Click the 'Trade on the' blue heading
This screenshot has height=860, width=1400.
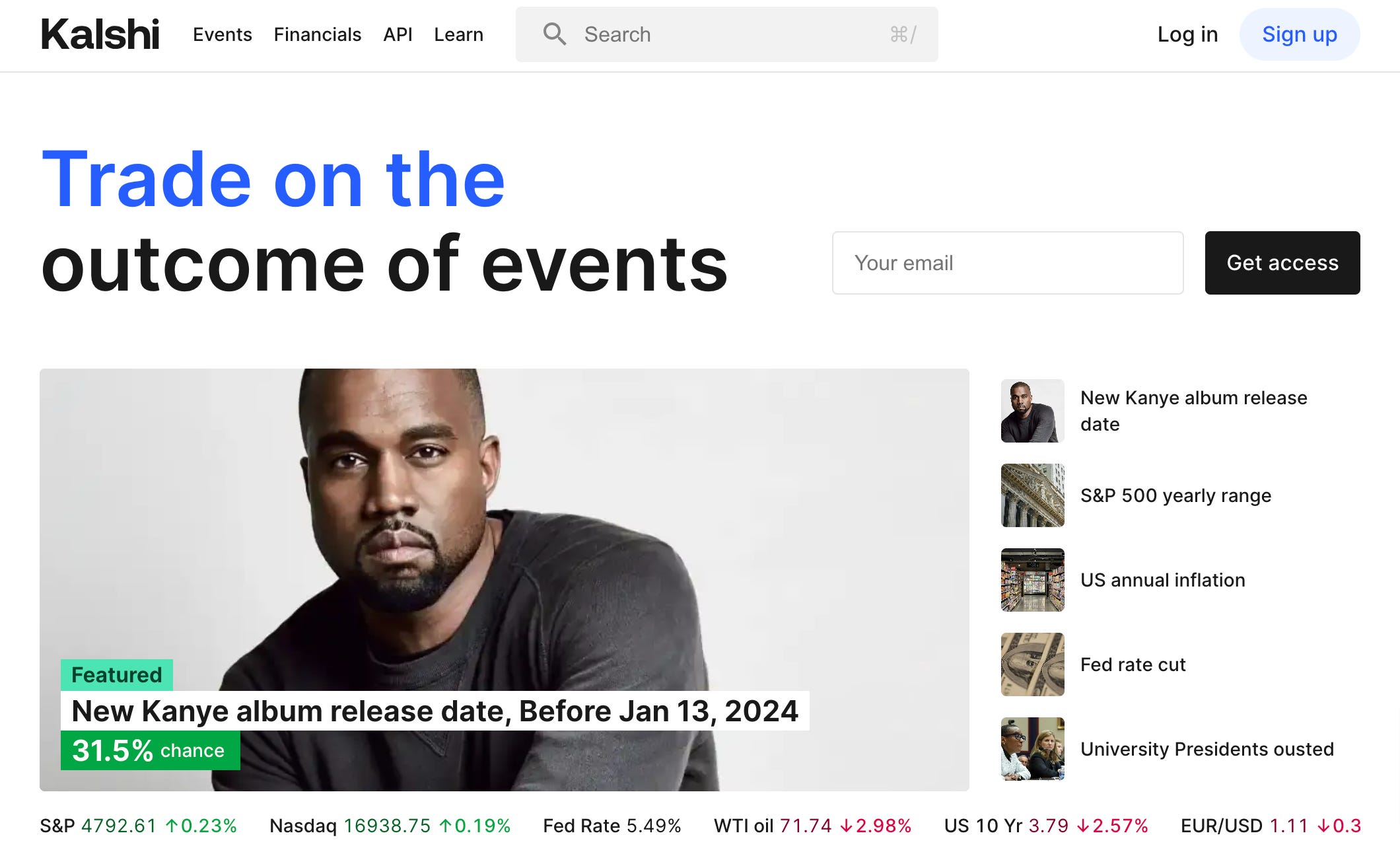pos(273,180)
